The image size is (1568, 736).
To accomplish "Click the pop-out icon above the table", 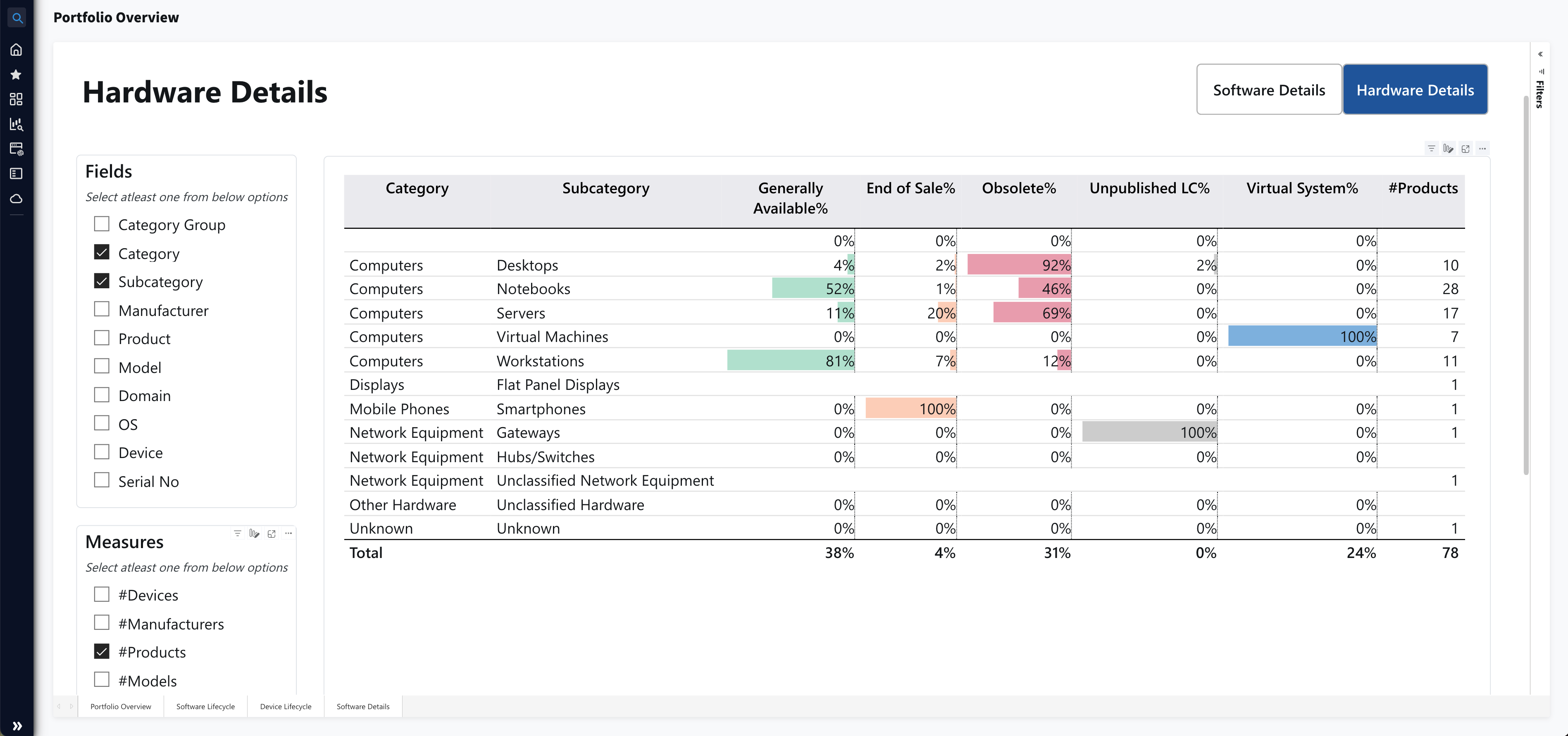I will click(1466, 148).
